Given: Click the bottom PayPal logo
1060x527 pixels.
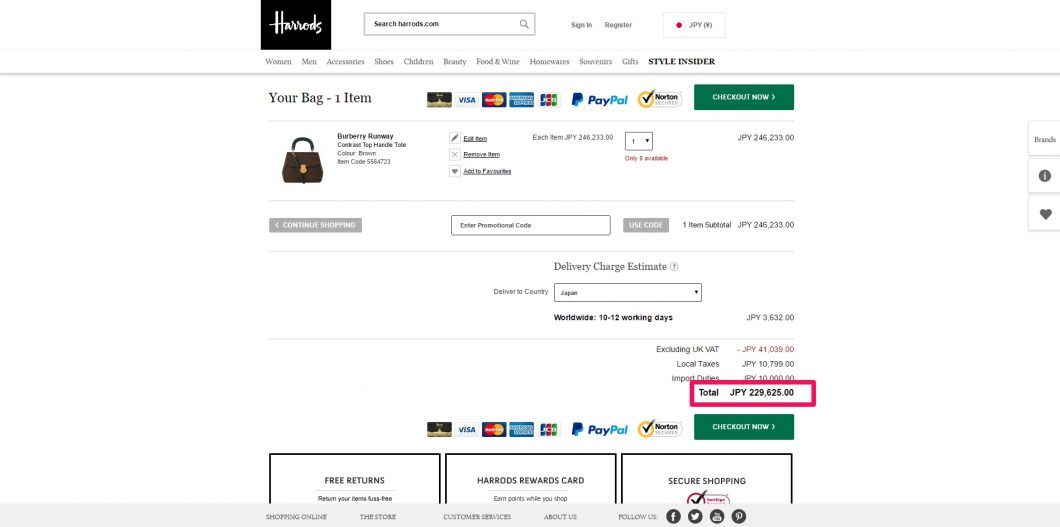Looking at the screenshot, I should 600,430.
